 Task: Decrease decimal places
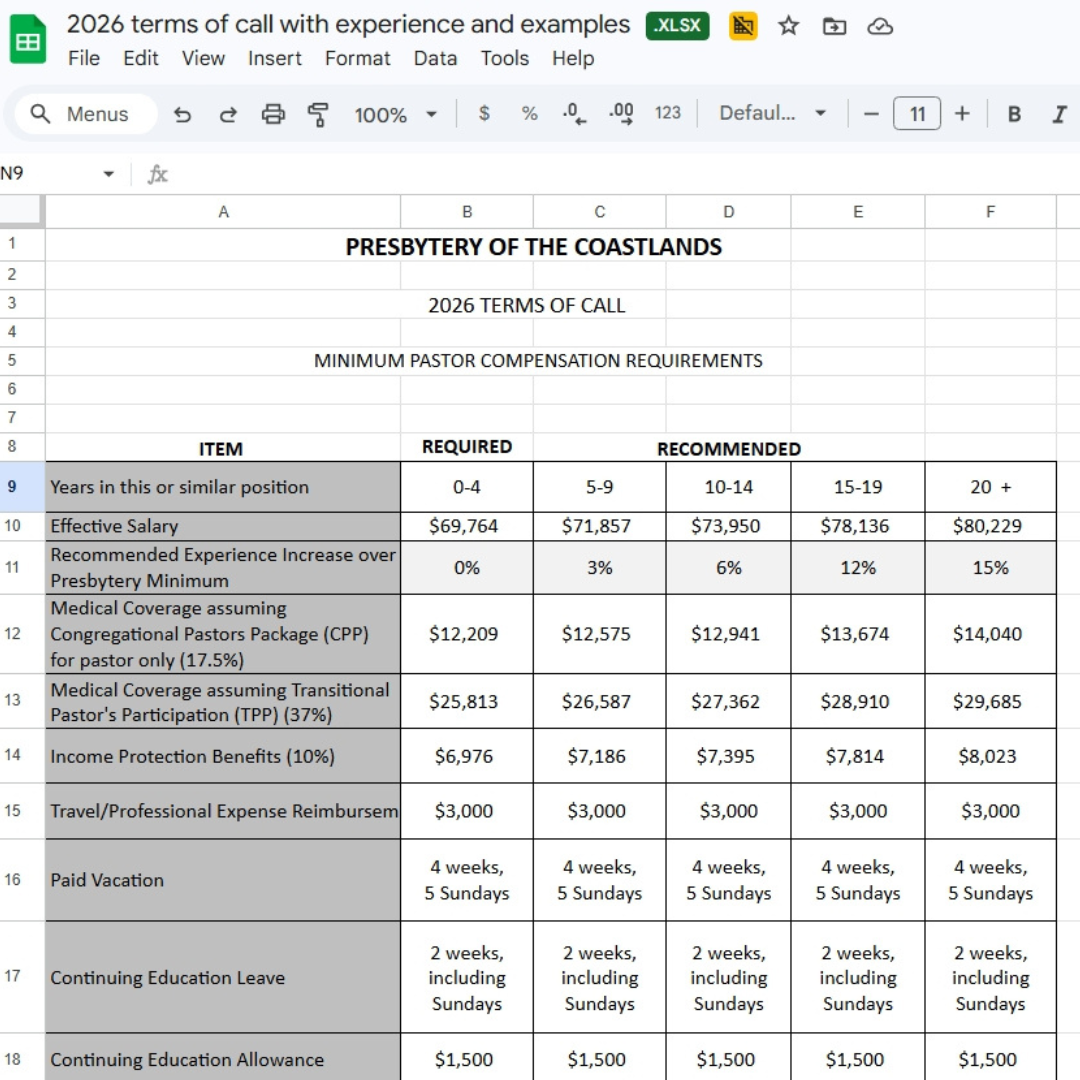tap(574, 113)
